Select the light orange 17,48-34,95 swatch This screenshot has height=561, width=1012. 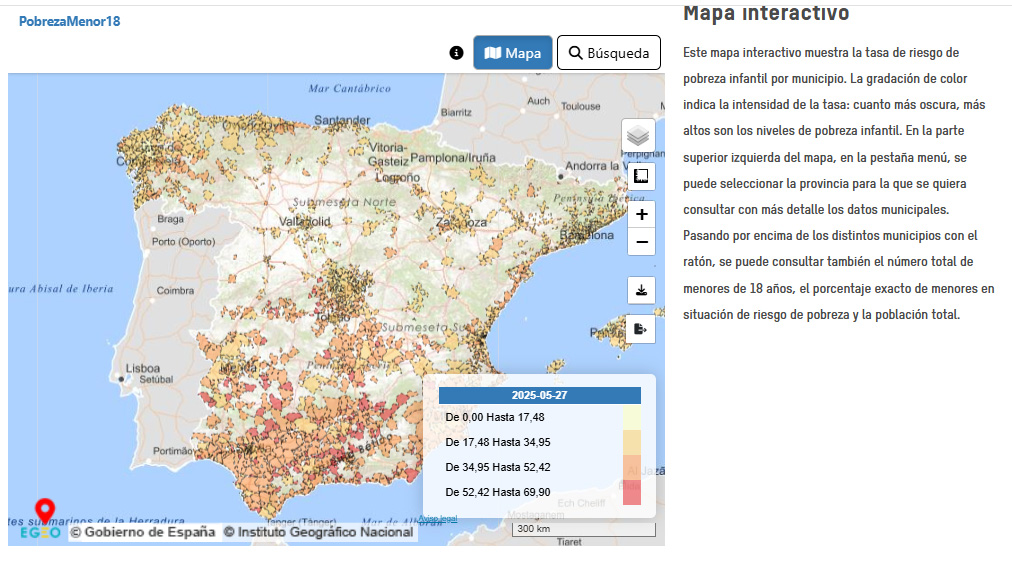pos(632,442)
